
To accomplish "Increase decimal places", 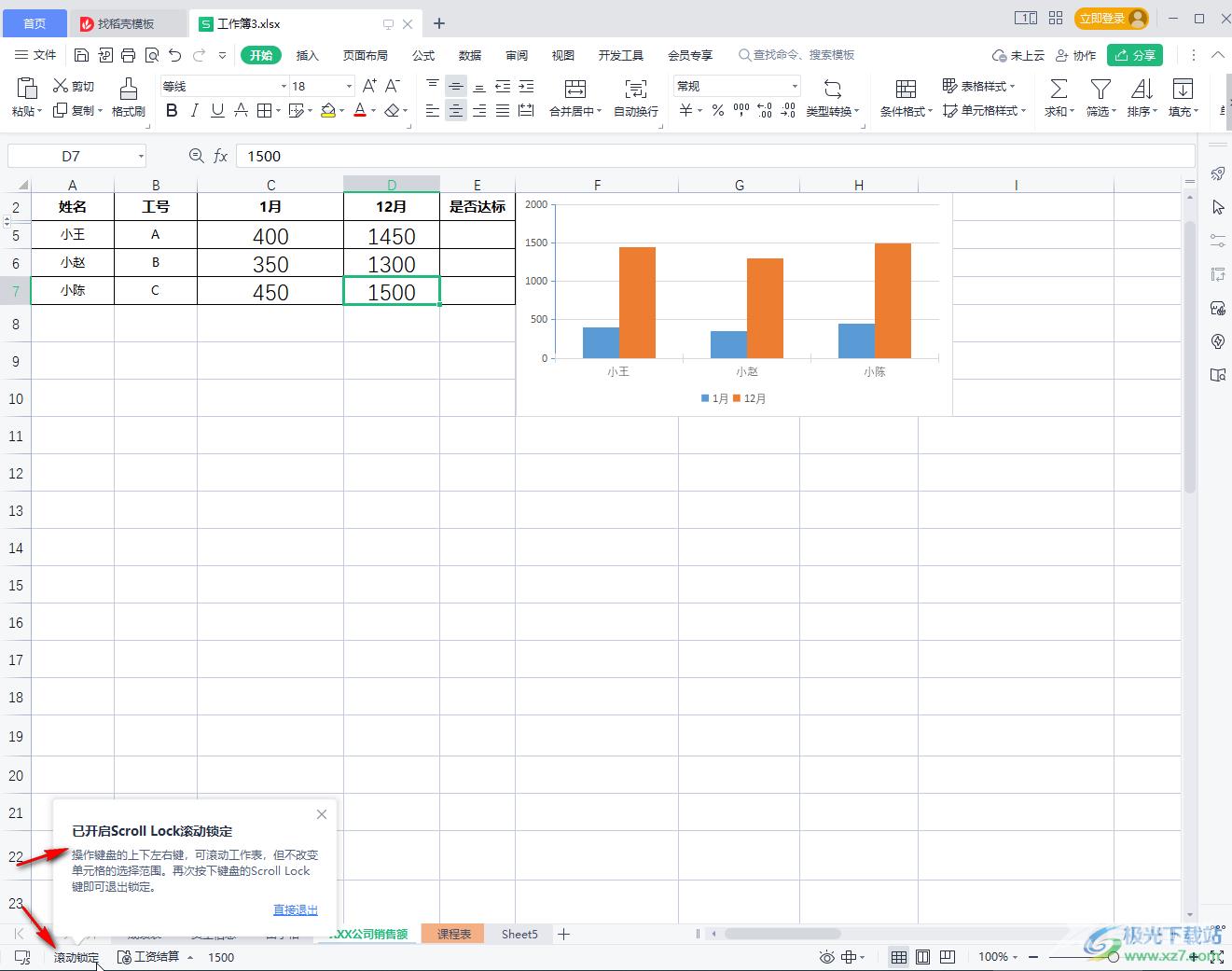I will (765, 111).
